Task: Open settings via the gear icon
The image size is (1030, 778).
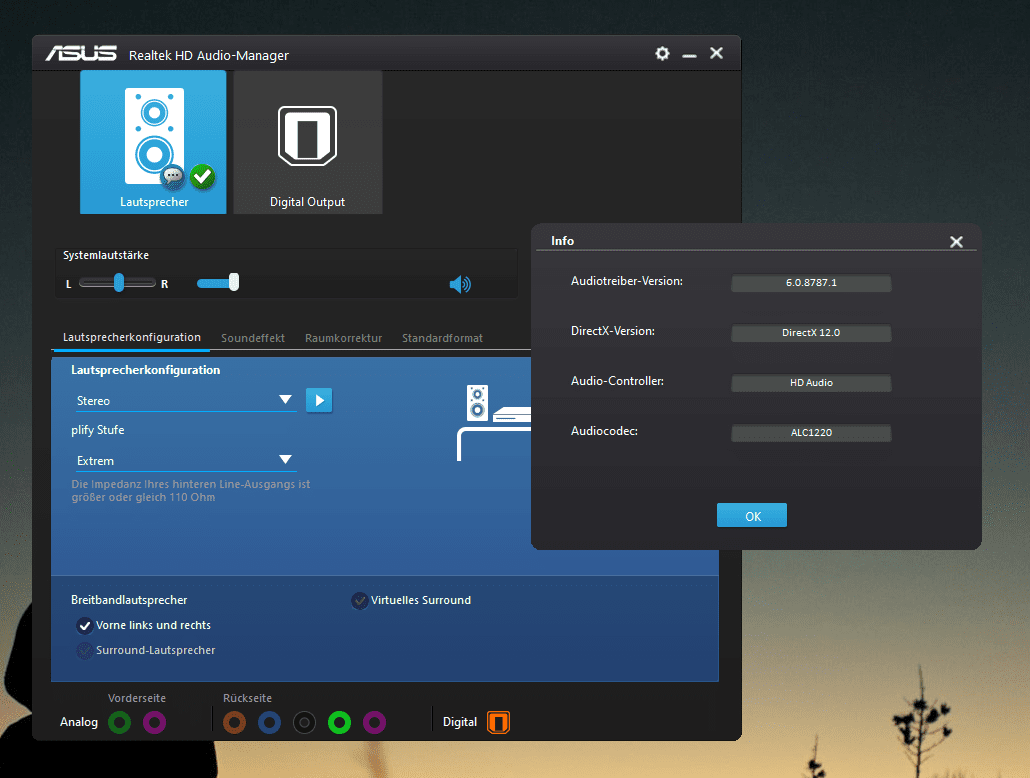Action: (x=662, y=54)
